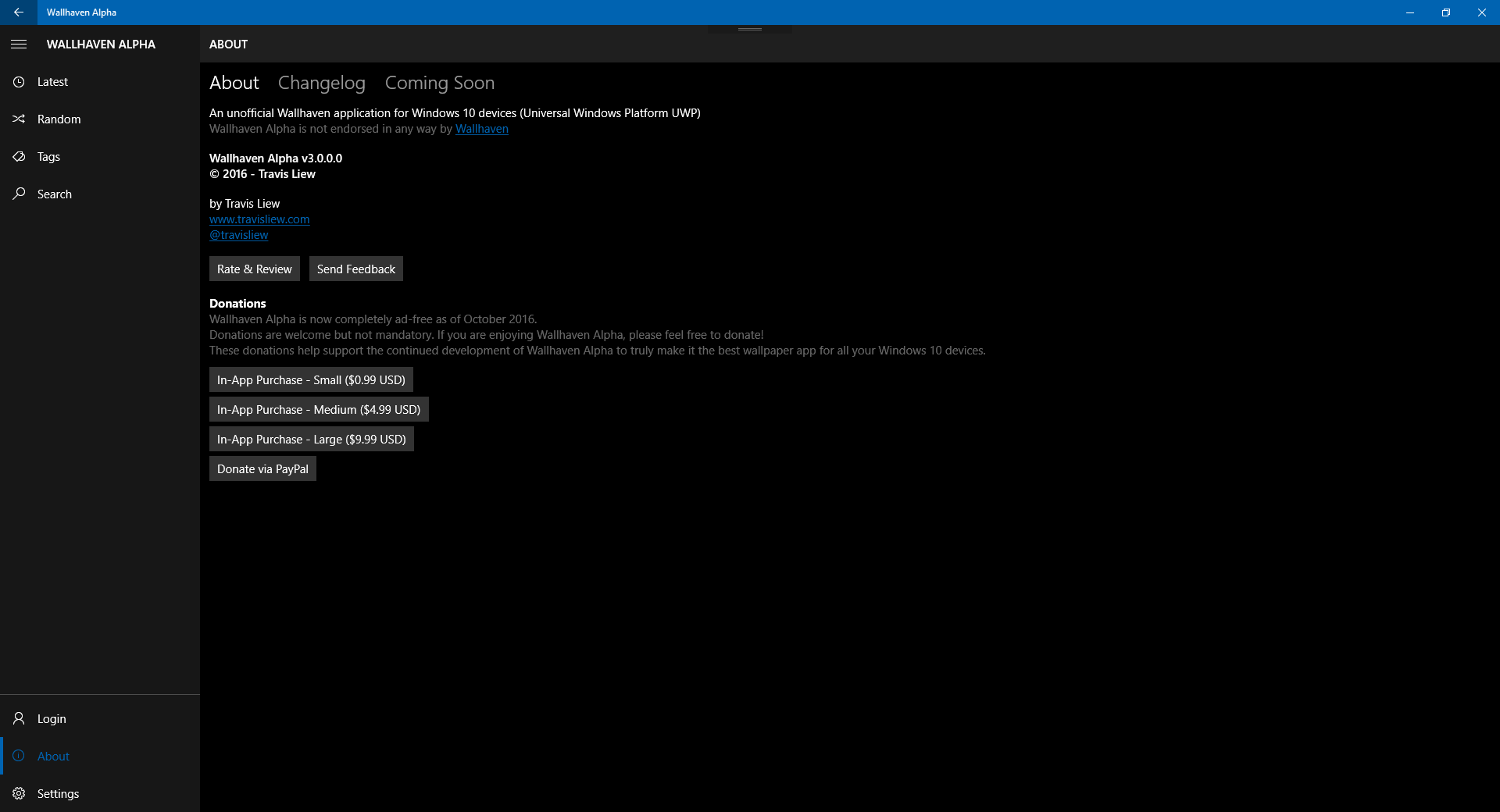
Task: Click the Settings gear icon
Action: coord(19,793)
